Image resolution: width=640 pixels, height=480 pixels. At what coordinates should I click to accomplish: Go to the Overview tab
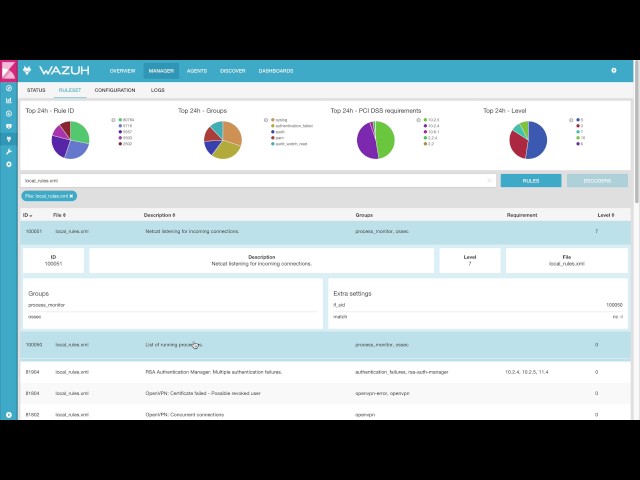pyautogui.click(x=122, y=71)
